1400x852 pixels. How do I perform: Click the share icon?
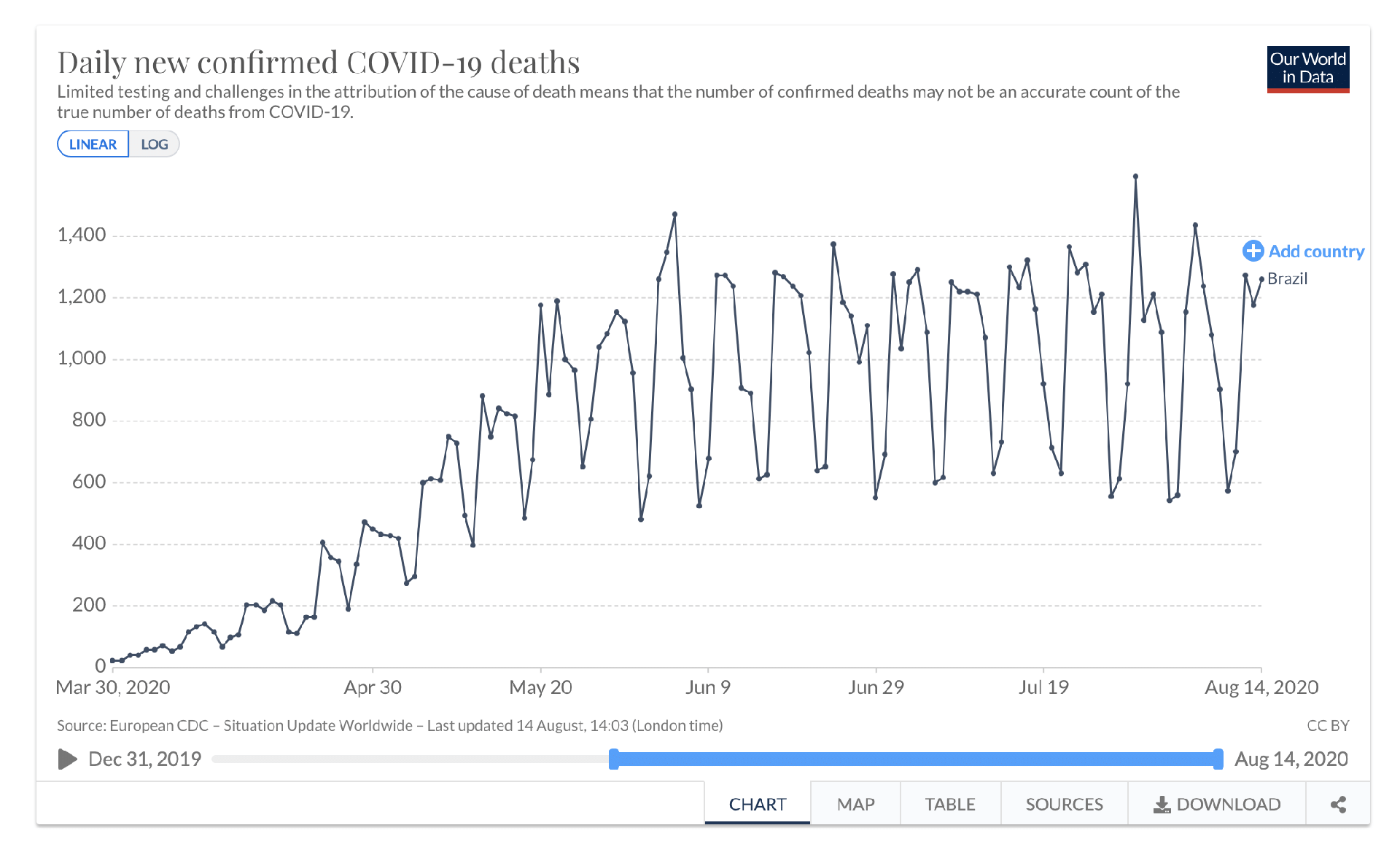click(1338, 805)
